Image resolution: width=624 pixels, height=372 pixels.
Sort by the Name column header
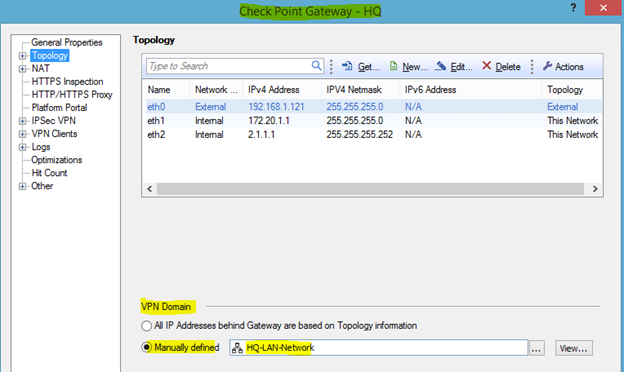pos(166,90)
